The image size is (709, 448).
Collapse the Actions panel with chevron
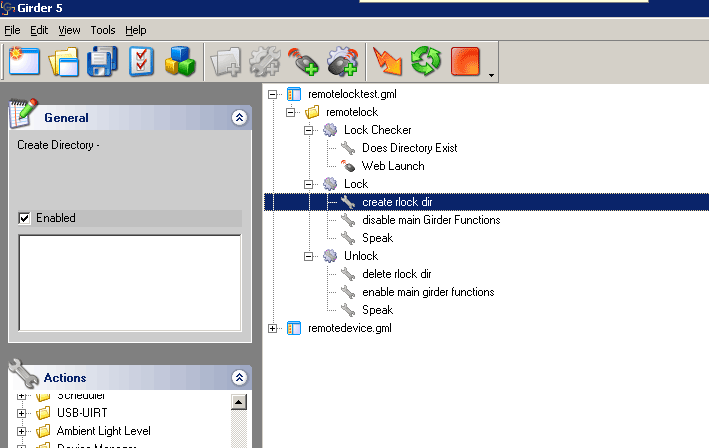tap(238, 378)
